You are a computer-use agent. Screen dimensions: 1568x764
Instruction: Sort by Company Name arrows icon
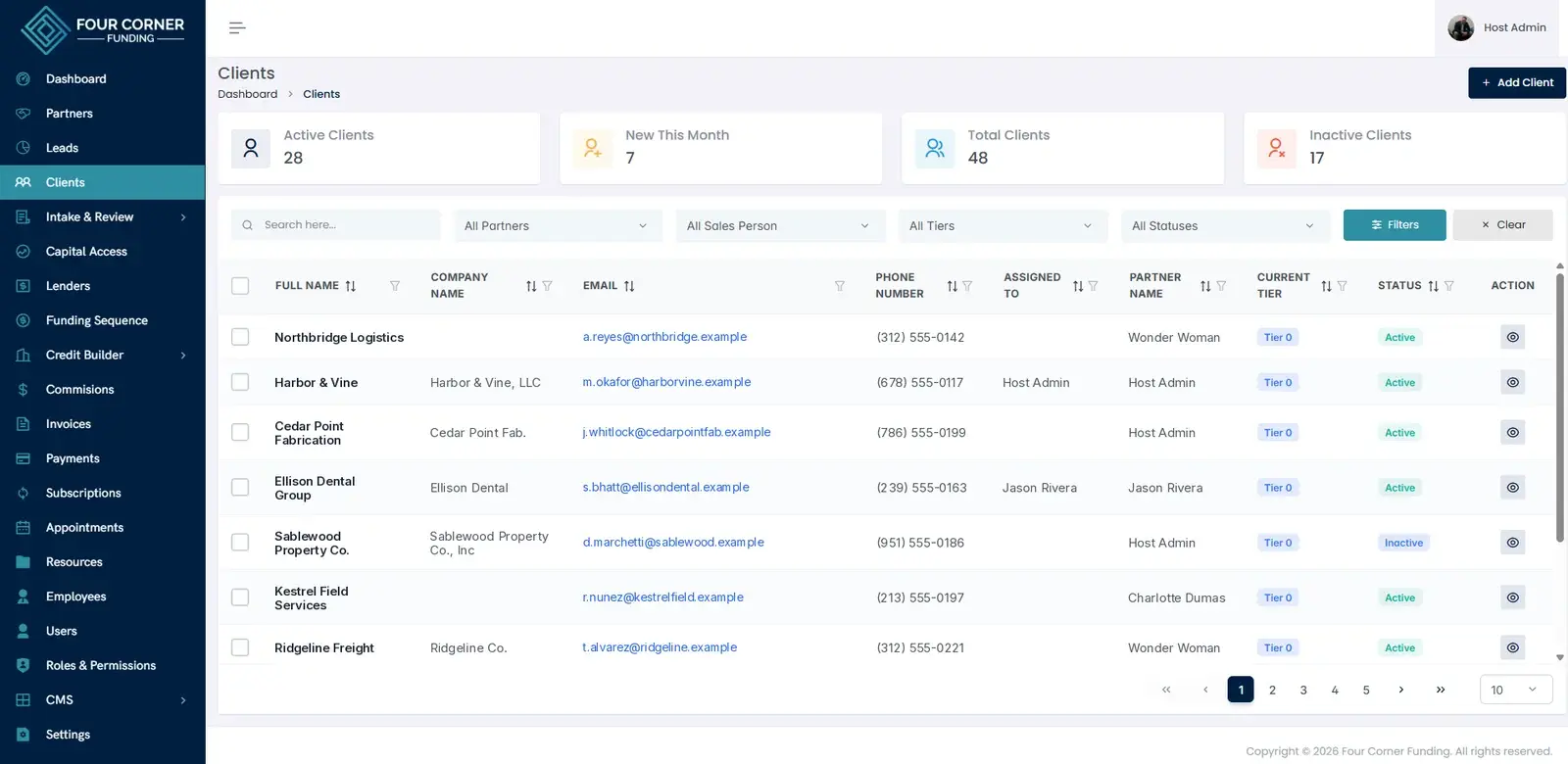531,286
